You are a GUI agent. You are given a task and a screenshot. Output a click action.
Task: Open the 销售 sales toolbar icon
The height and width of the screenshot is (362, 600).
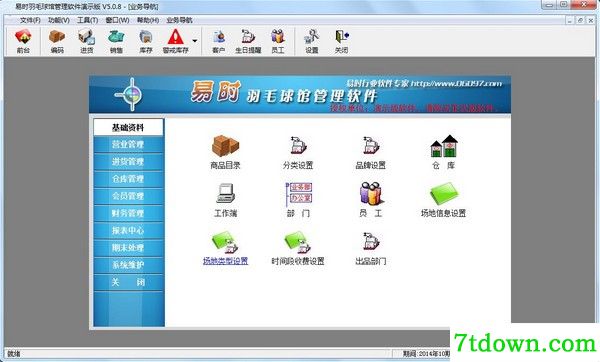click(116, 41)
